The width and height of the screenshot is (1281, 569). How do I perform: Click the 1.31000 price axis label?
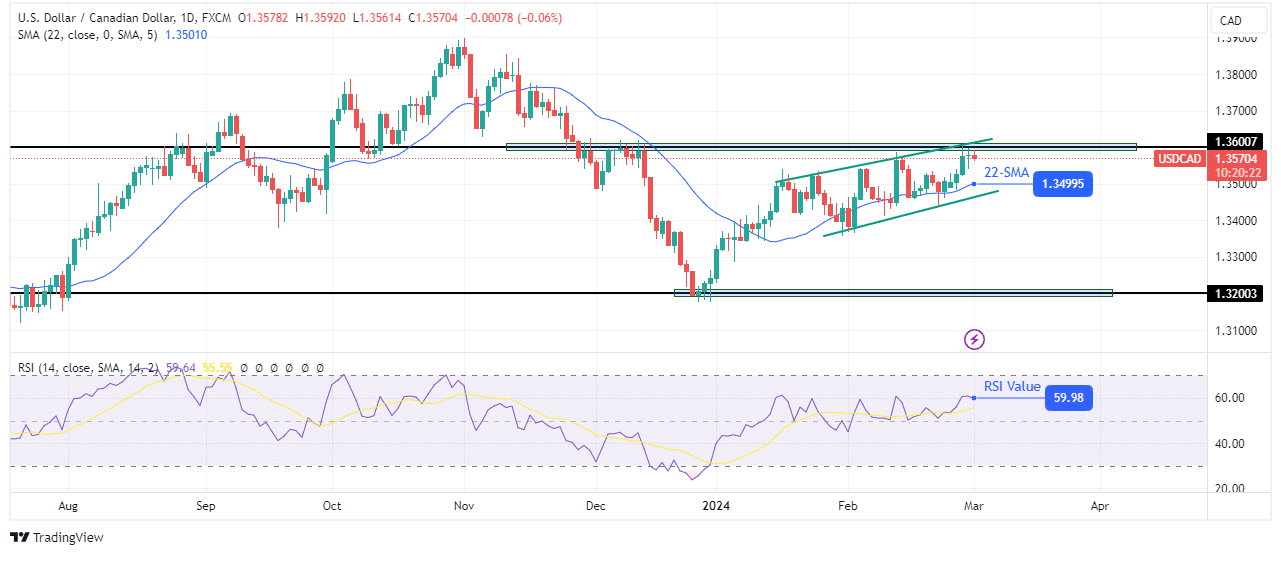click(1236, 330)
